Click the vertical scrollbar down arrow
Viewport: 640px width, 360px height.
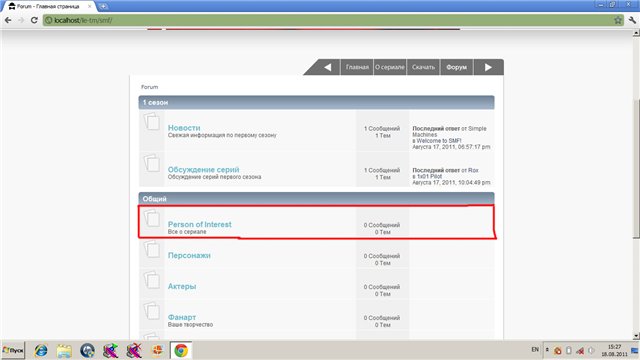[636, 336]
